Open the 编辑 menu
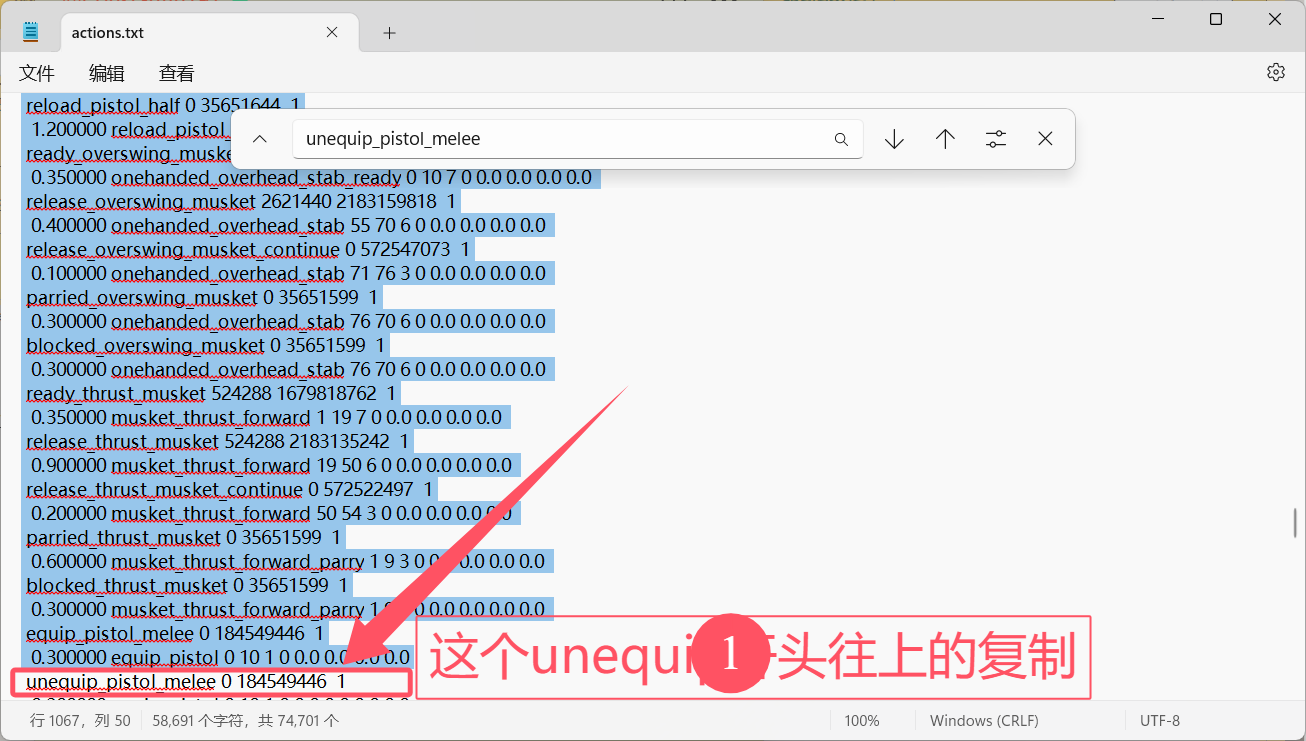The image size is (1306, 741). pyautogui.click(x=107, y=73)
